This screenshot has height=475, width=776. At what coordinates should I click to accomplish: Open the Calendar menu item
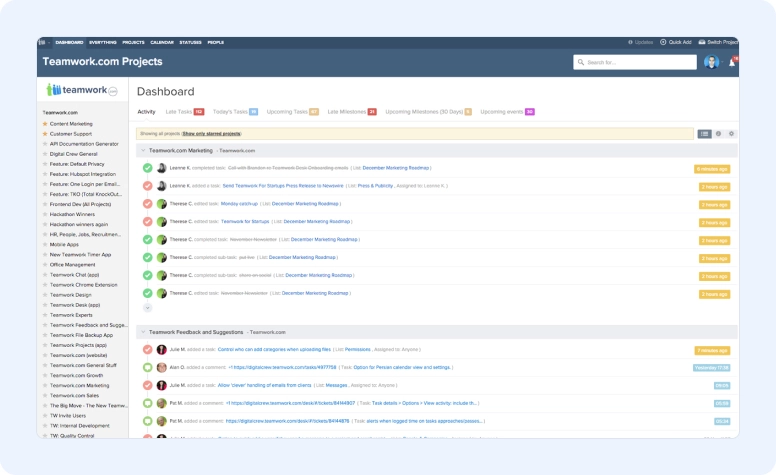[162, 43]
